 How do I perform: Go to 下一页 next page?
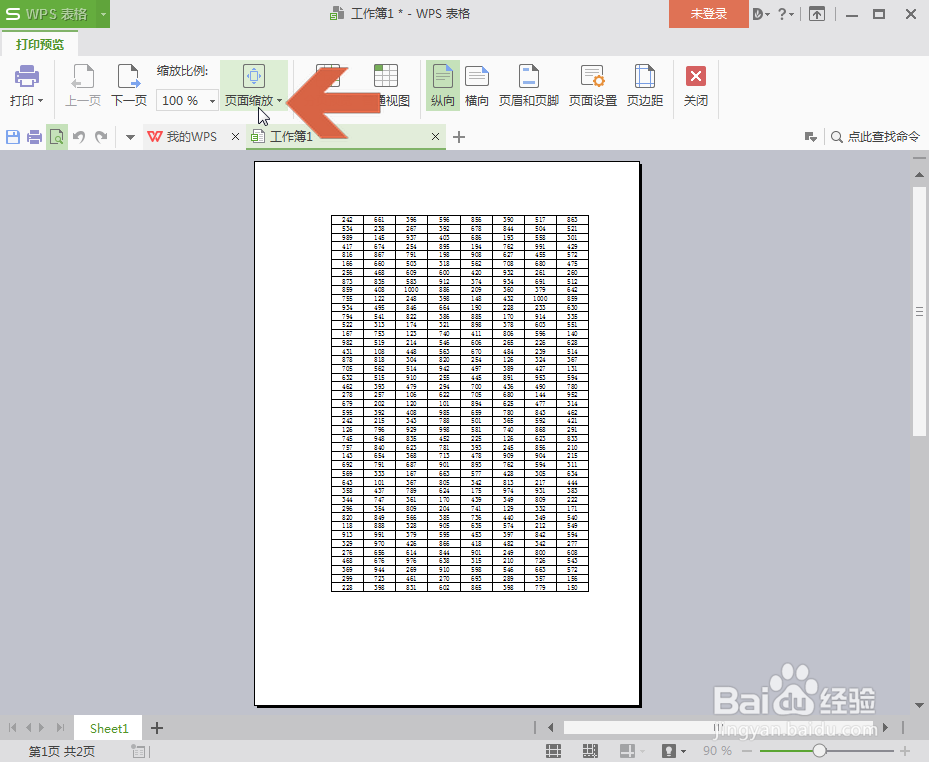(129, 86)
